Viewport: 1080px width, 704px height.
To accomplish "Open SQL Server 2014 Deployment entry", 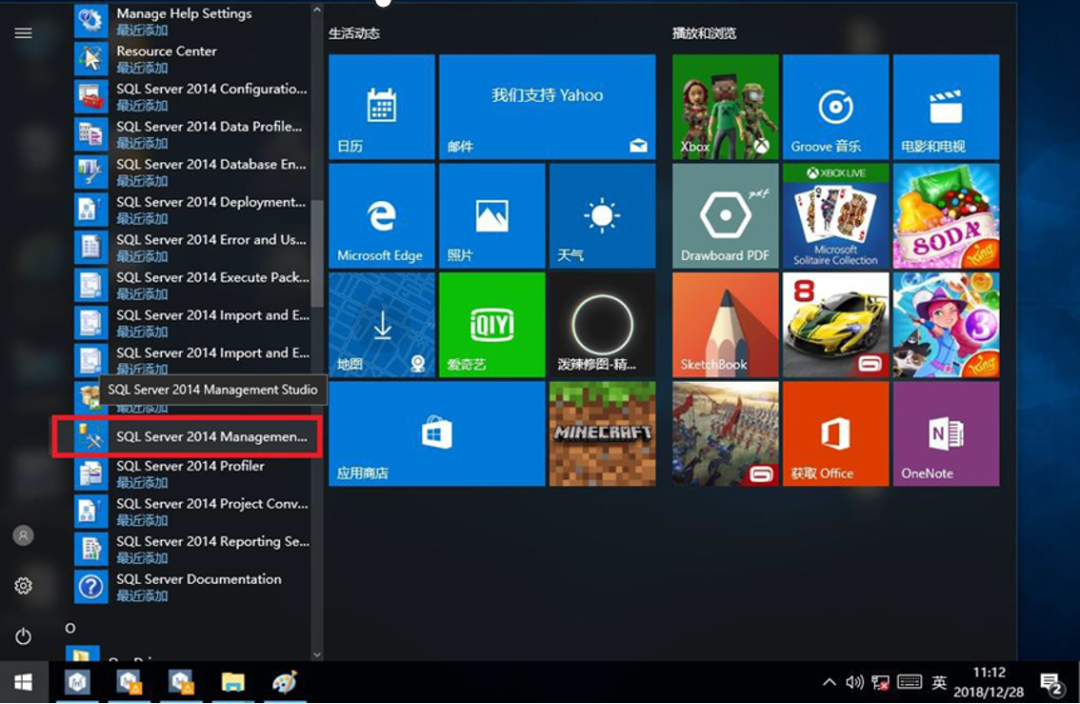I will click(x=191, y=209).
